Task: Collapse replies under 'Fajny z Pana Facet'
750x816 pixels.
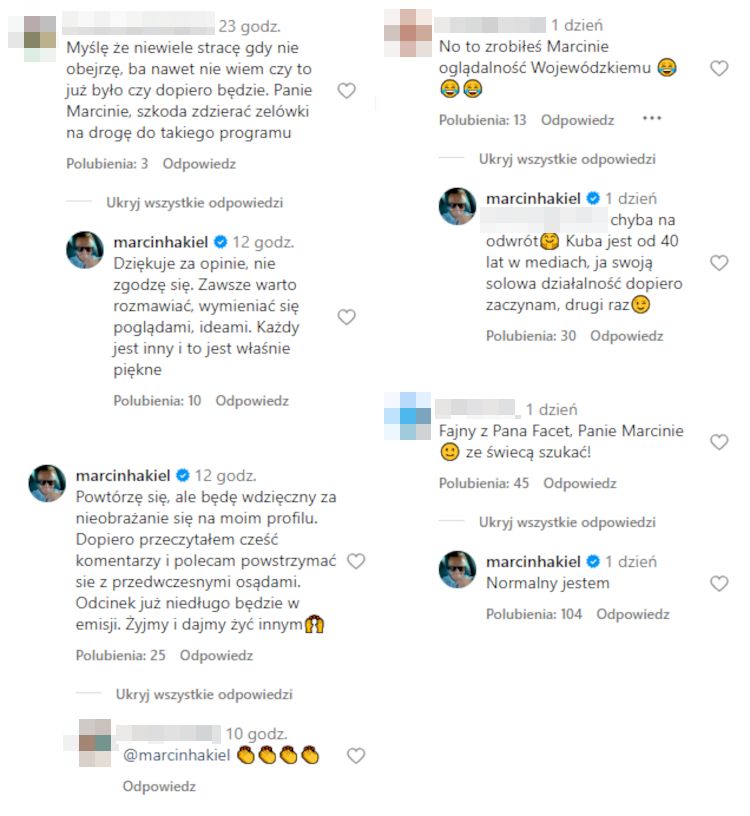Action: tap(567, 522)
